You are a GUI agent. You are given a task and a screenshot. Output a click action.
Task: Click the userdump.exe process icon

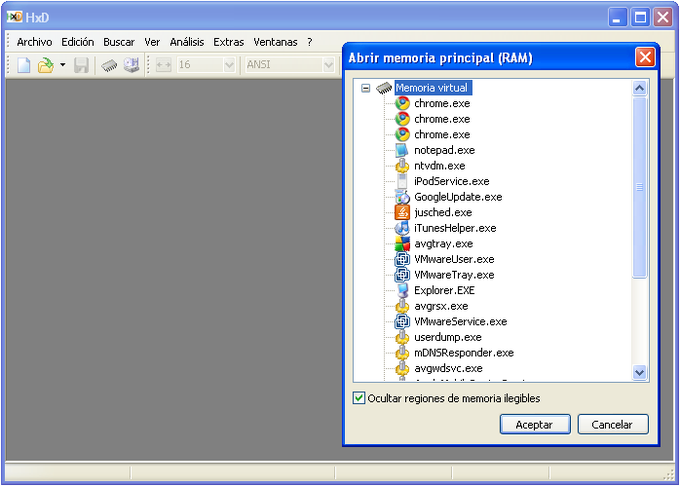(402, 337)
